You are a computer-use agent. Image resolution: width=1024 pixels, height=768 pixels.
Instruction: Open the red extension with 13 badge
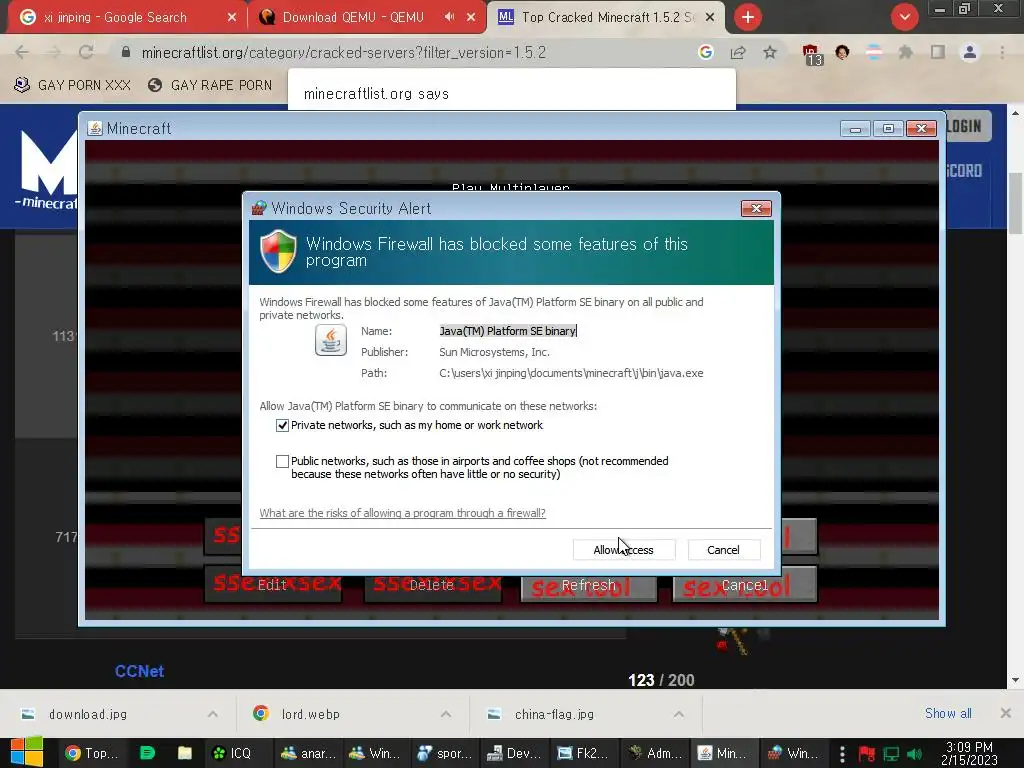pyautogui.click(x=811, y=54)
